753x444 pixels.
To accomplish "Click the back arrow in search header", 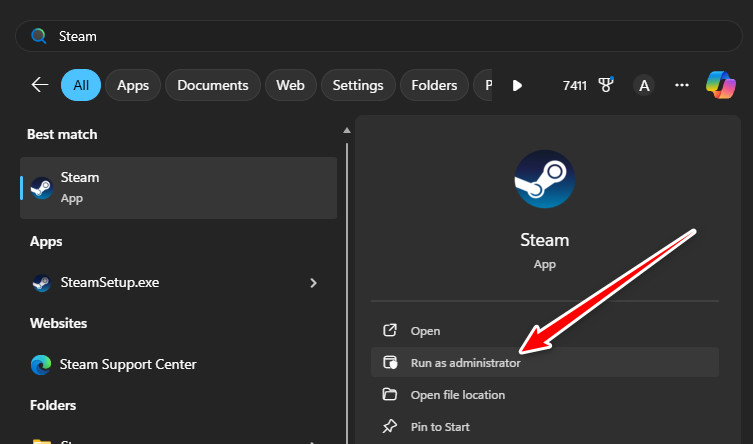I will pyautogui.click(x=40, y=85).
